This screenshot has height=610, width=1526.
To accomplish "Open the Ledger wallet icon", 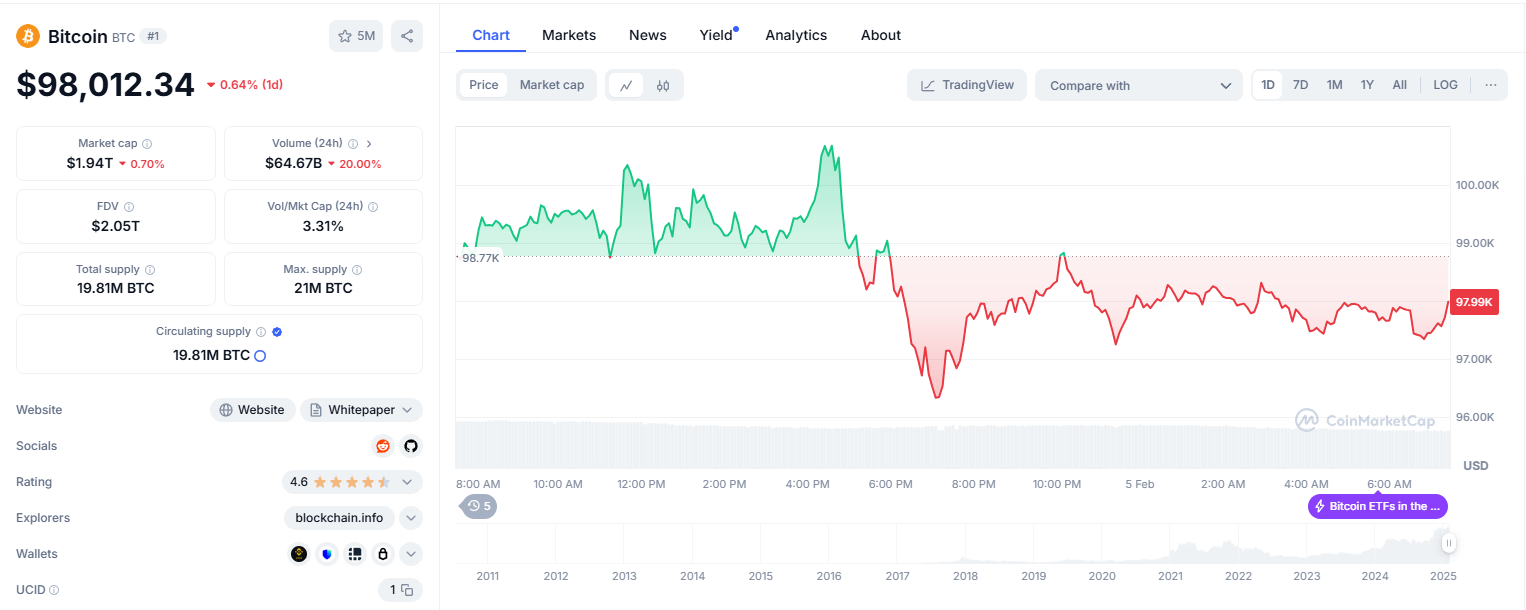I will [x=354, y=554].
